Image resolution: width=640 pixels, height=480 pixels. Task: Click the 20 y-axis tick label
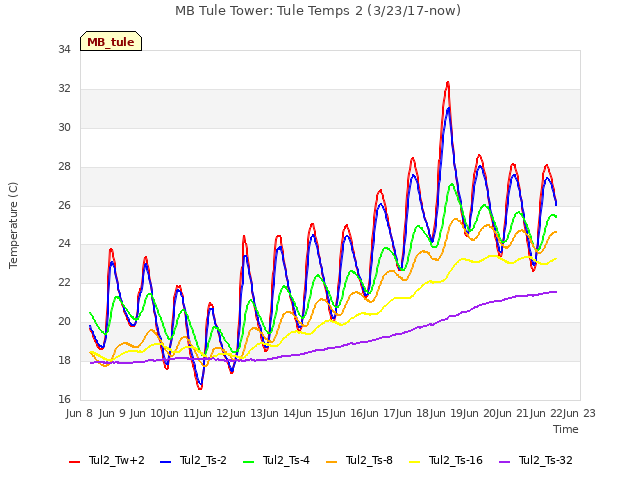64,322
